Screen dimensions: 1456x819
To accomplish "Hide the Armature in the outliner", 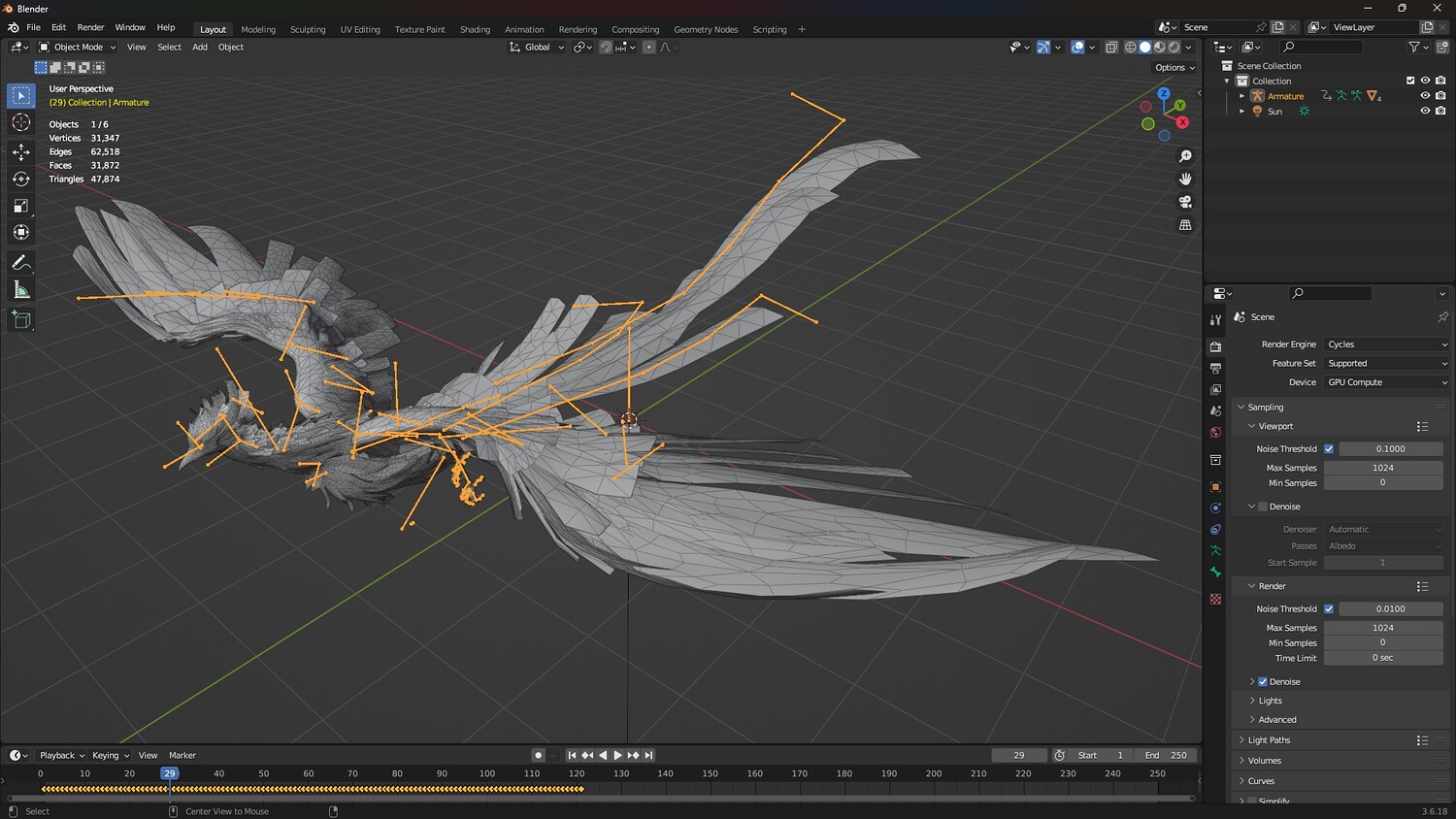I will click(1425, 96).
